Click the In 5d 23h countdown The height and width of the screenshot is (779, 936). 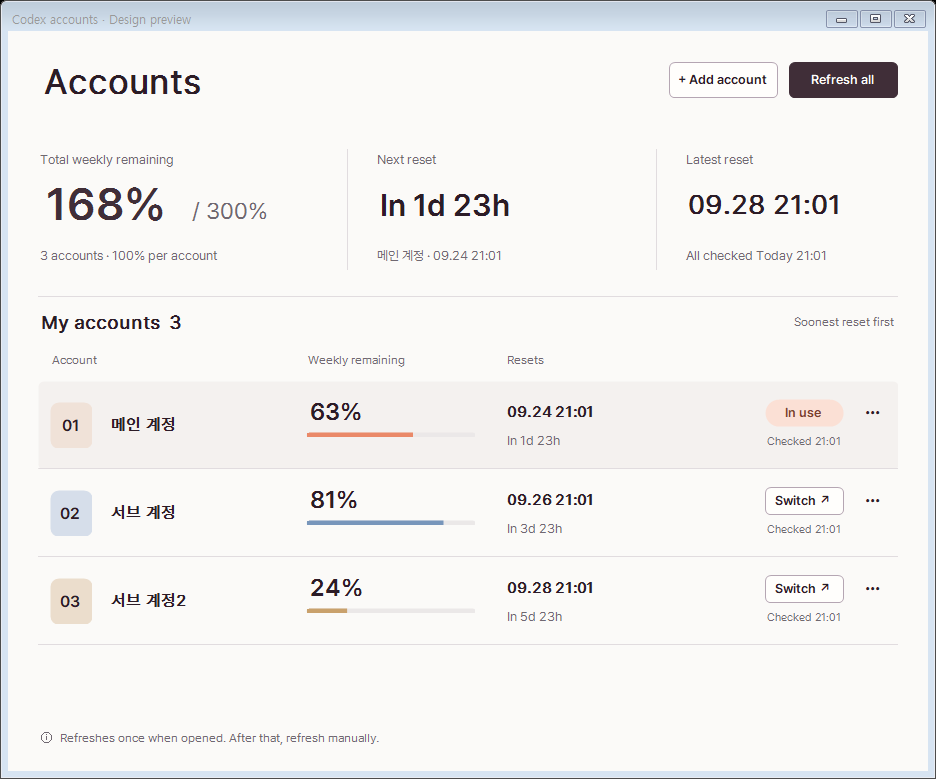point(534,617)
